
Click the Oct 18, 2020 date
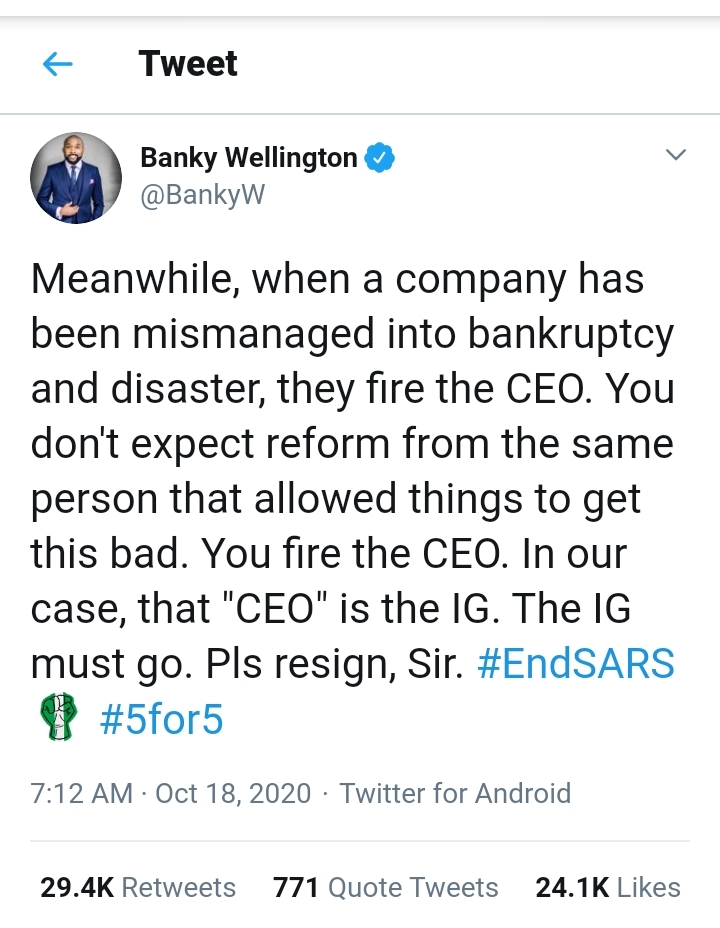[233, 794]
